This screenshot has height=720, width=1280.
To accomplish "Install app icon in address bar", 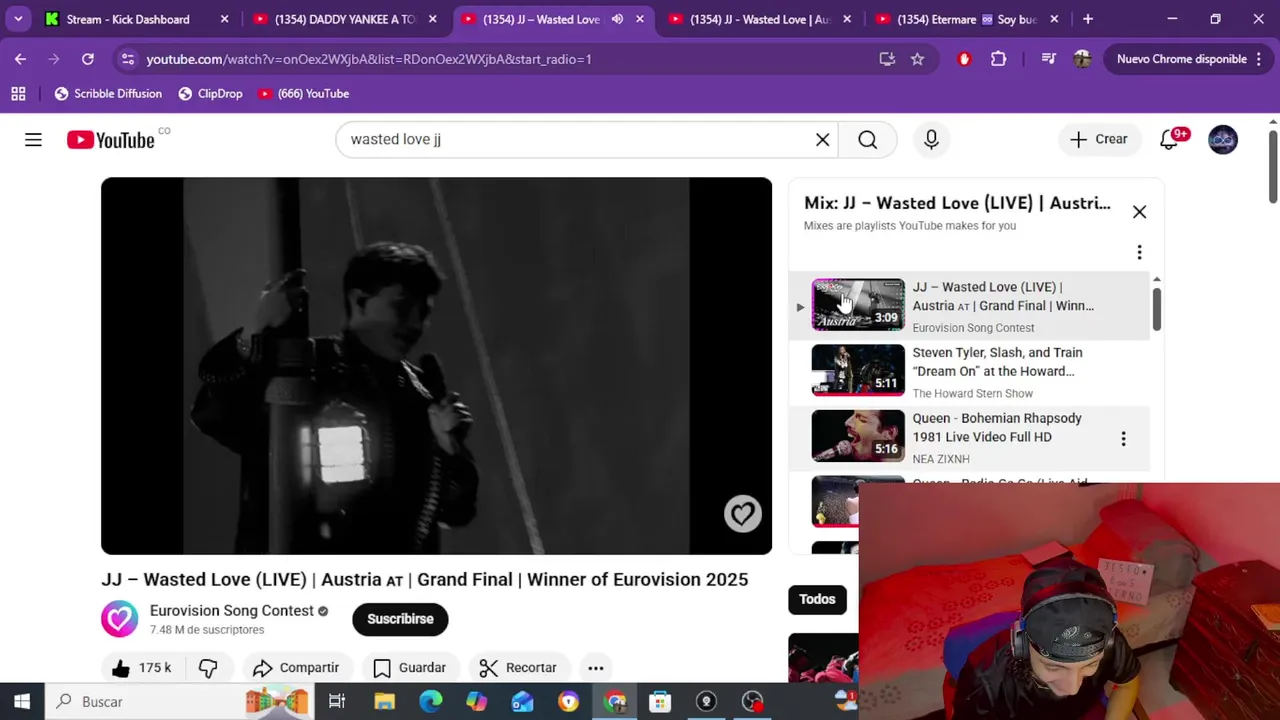I will coord(887,59).
